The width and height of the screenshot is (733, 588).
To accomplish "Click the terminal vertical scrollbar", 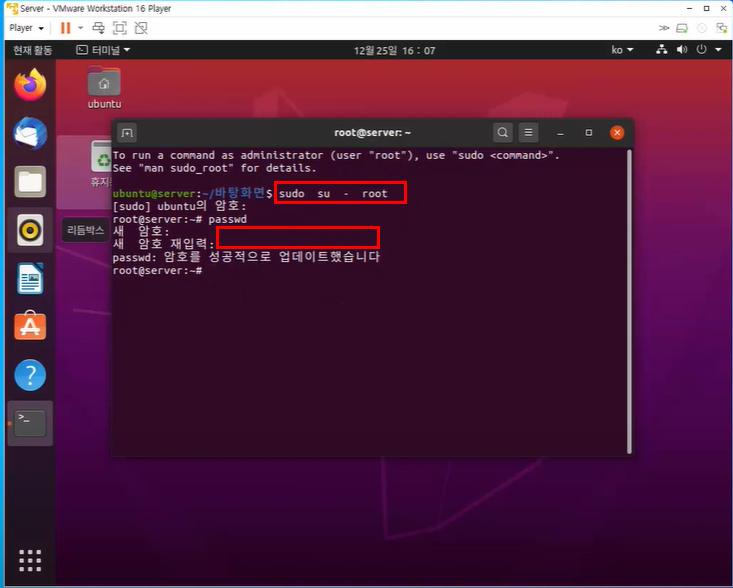I will pyautogui.click(x=629, y=301).
